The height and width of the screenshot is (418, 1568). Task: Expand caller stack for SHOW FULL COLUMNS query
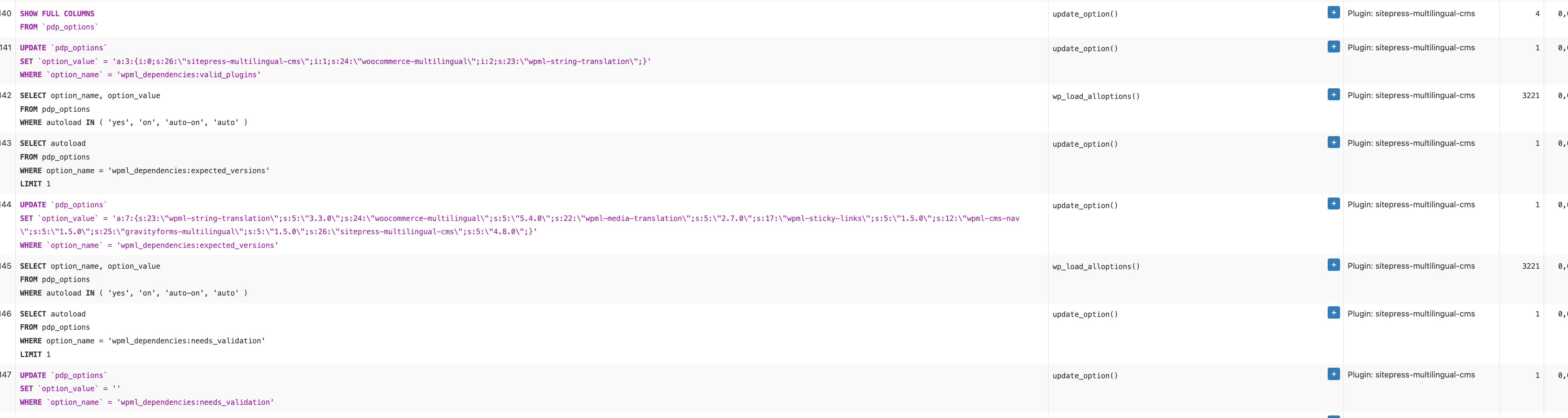tap(1333, 13)
